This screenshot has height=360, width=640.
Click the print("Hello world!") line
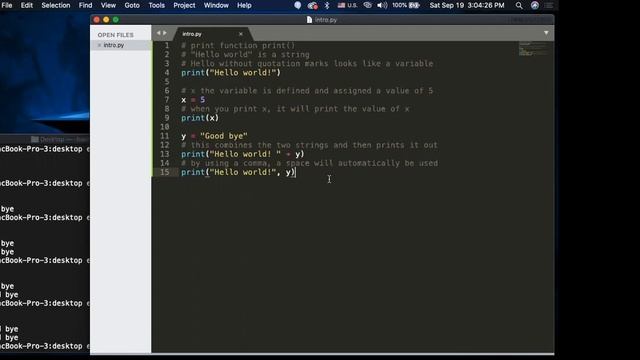coord(231,73)
